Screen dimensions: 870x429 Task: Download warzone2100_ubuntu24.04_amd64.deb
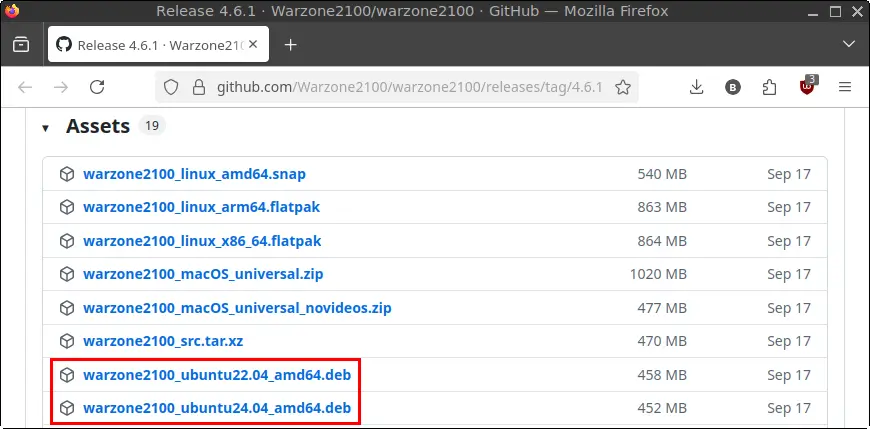216,408
